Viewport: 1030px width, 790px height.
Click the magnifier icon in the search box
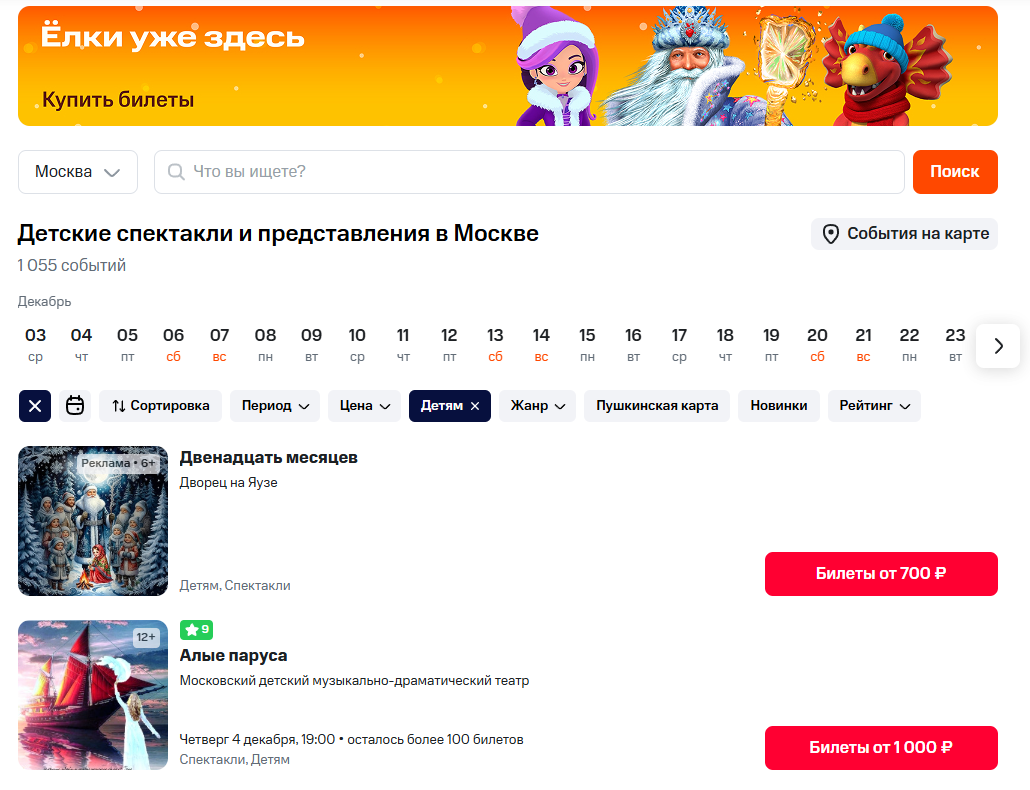point(176,172)
